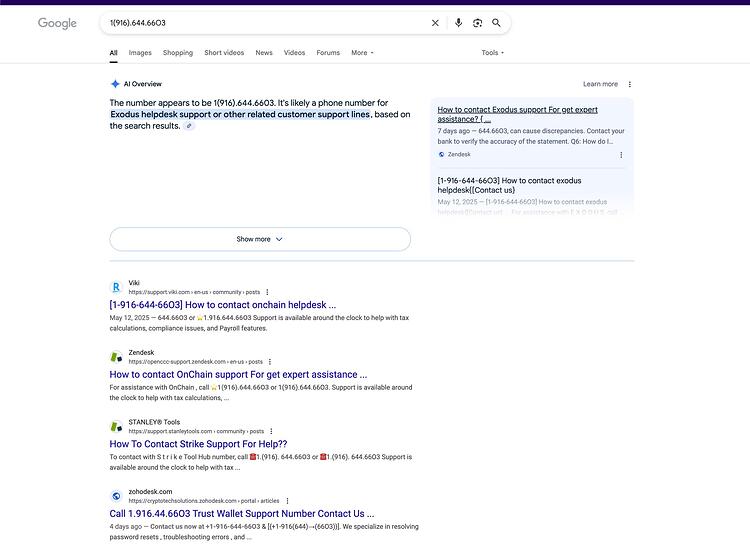Click the Google logo
Image resolution: width=750 pixels, height=550 pixels.
click(57, 23)
